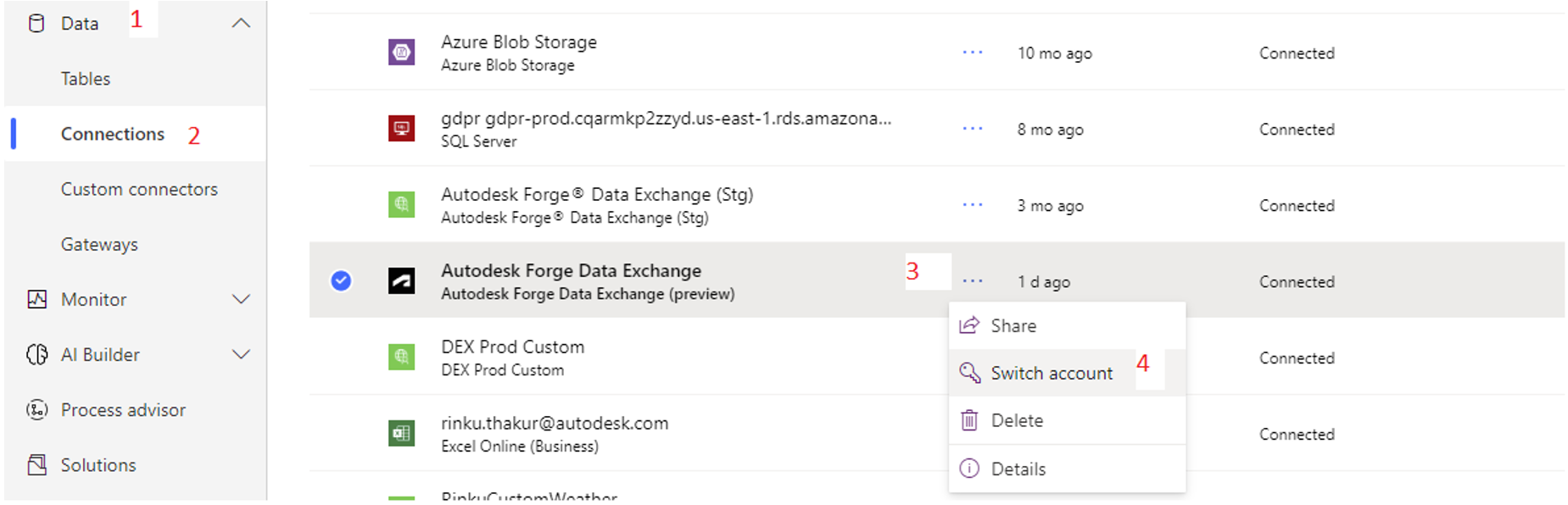
Task: Click Share in the context menu
Action: point(1013,326)
